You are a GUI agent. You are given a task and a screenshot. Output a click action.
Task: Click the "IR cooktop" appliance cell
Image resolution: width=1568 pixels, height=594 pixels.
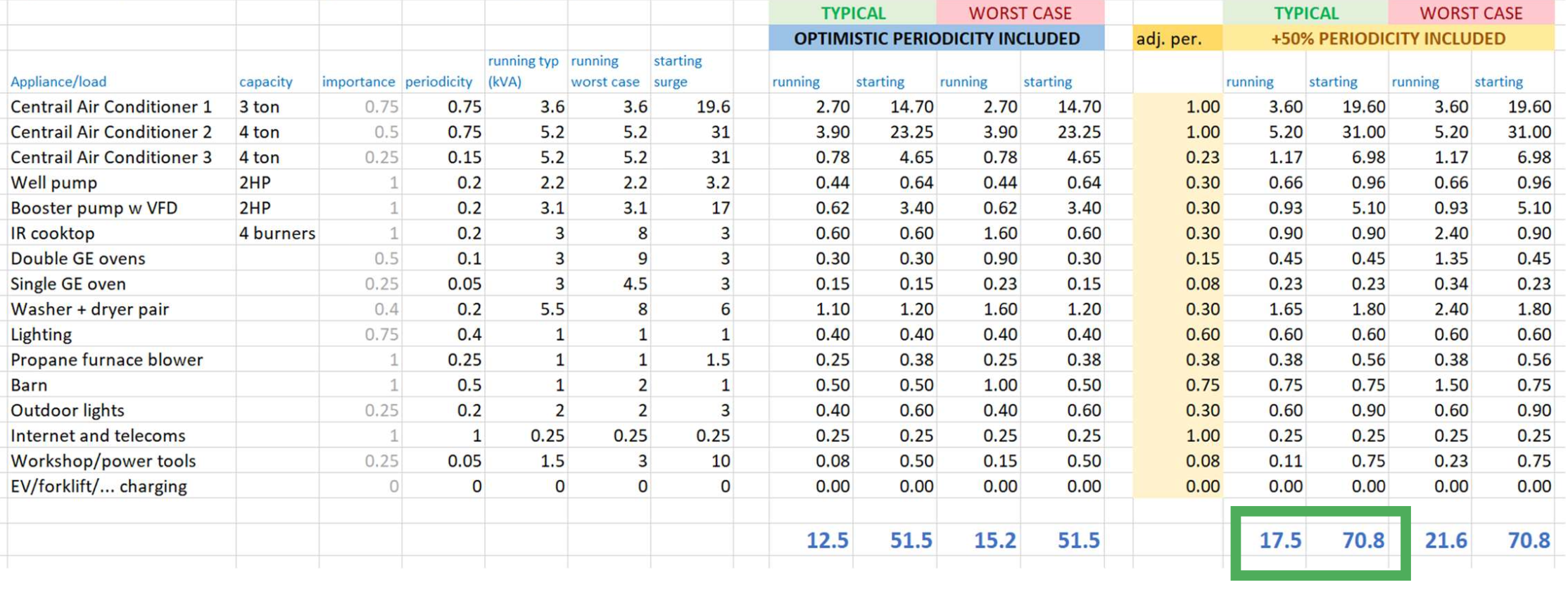[x=121, y=233]
